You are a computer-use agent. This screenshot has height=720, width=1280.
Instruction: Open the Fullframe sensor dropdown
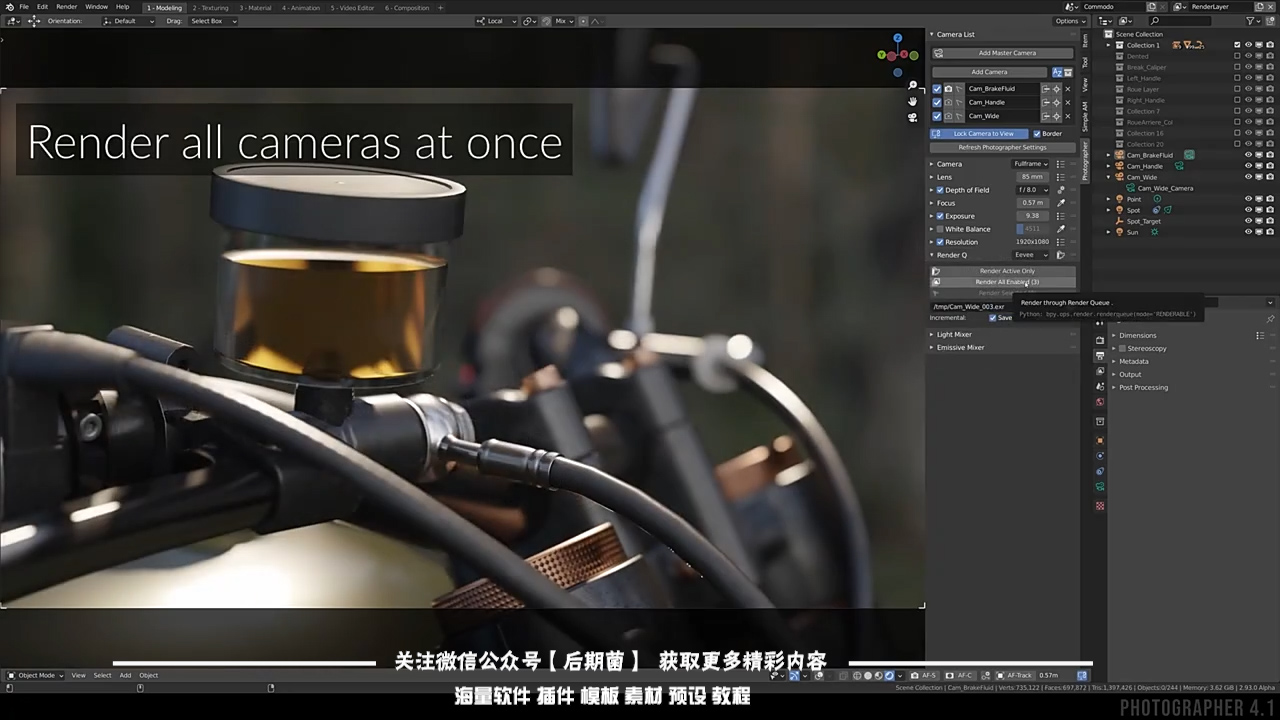tap(1030, 164)
